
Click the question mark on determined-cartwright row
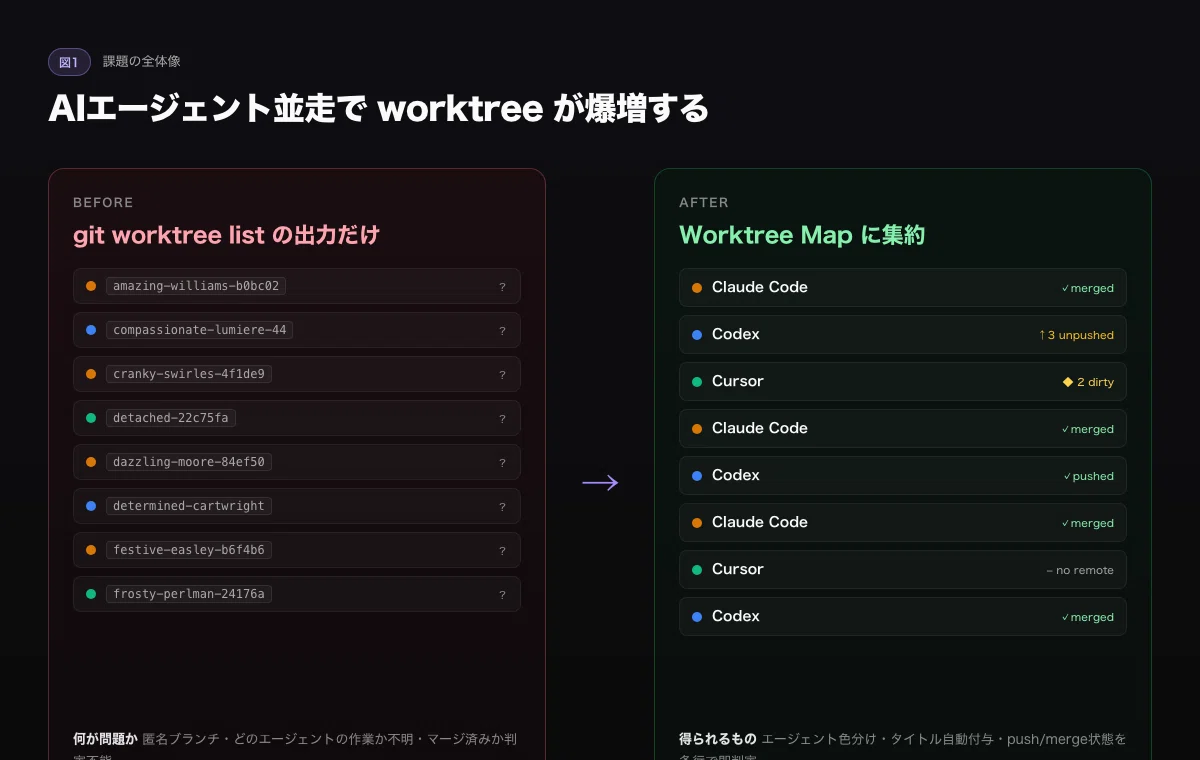click(x=502, y=507)
